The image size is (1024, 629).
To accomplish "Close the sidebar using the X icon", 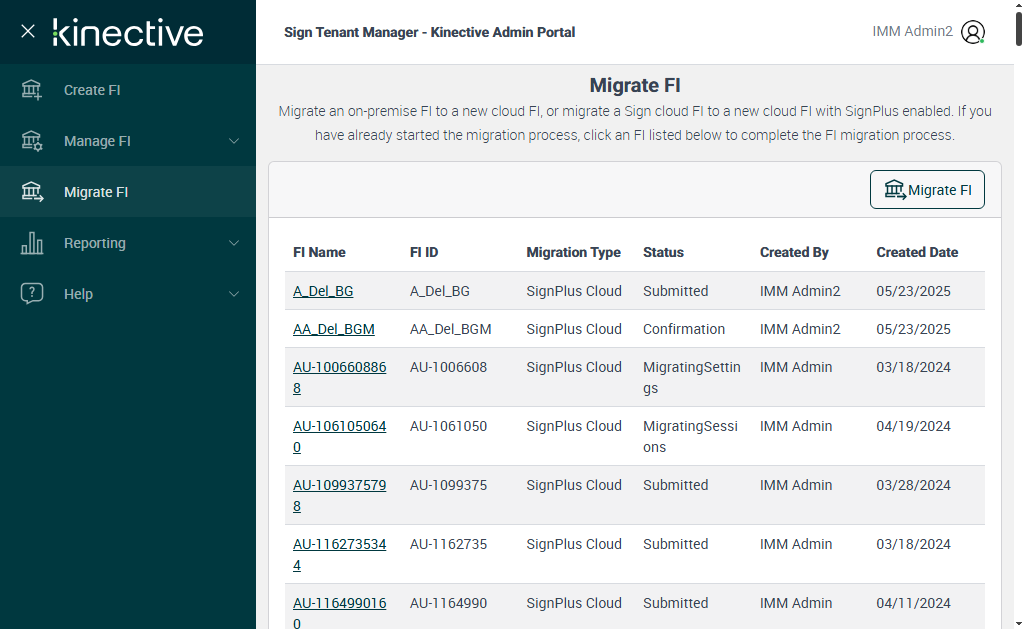I will pyautogui.click(x=28, y=31).
